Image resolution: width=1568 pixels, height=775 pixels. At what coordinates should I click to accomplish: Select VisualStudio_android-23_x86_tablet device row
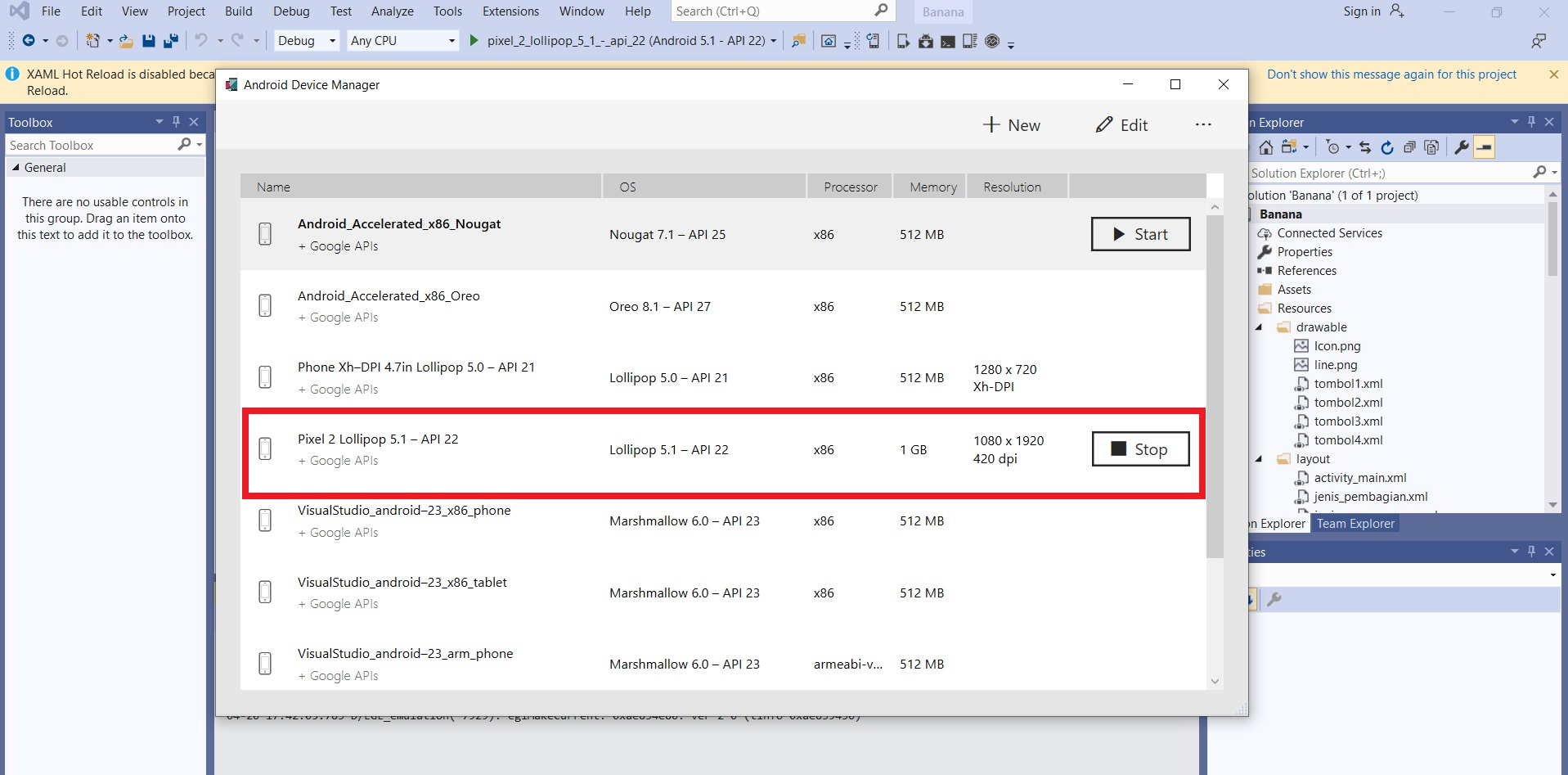723,593
